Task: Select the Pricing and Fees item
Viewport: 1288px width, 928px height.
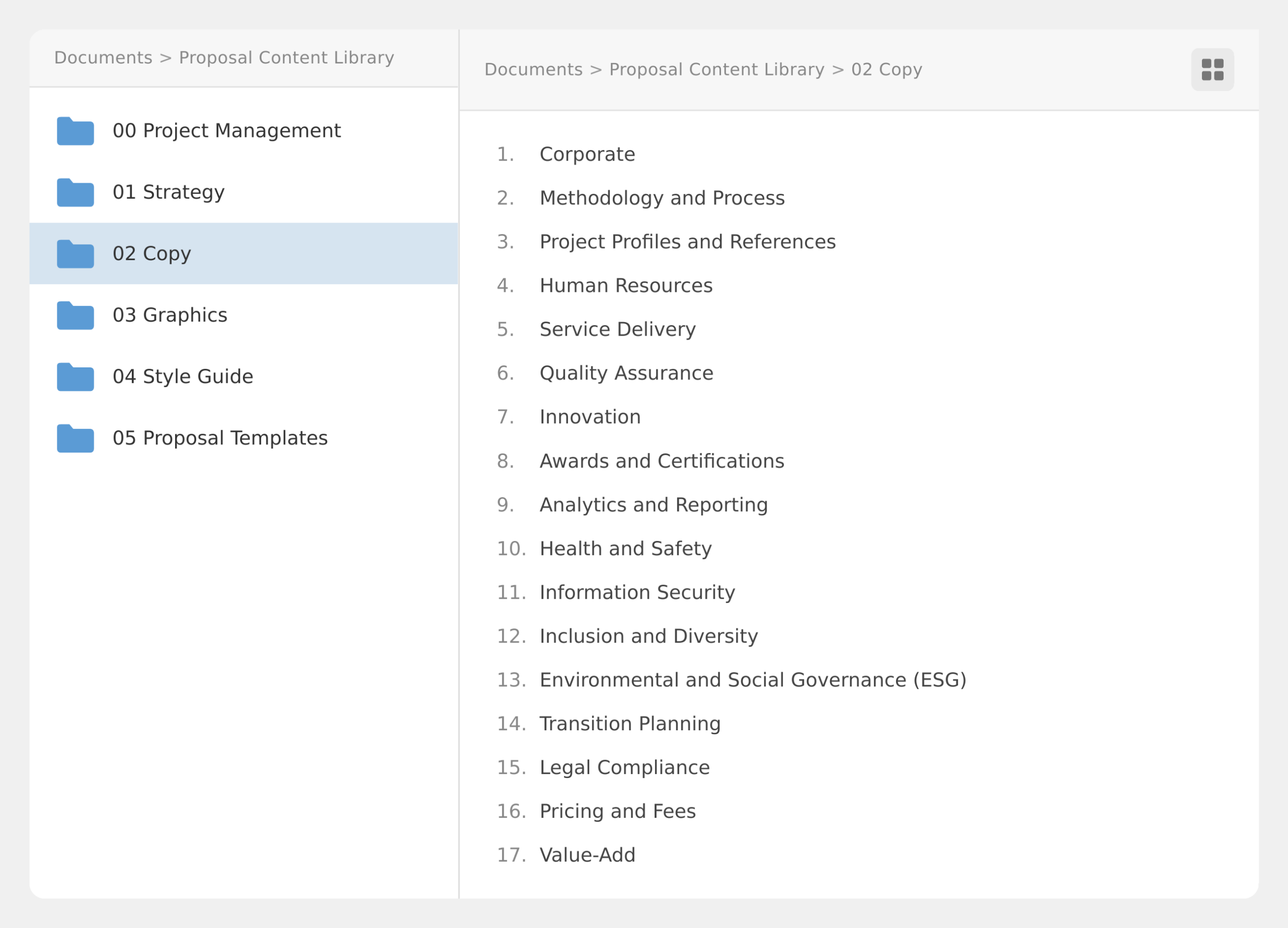Action: (x=617, y=811)
